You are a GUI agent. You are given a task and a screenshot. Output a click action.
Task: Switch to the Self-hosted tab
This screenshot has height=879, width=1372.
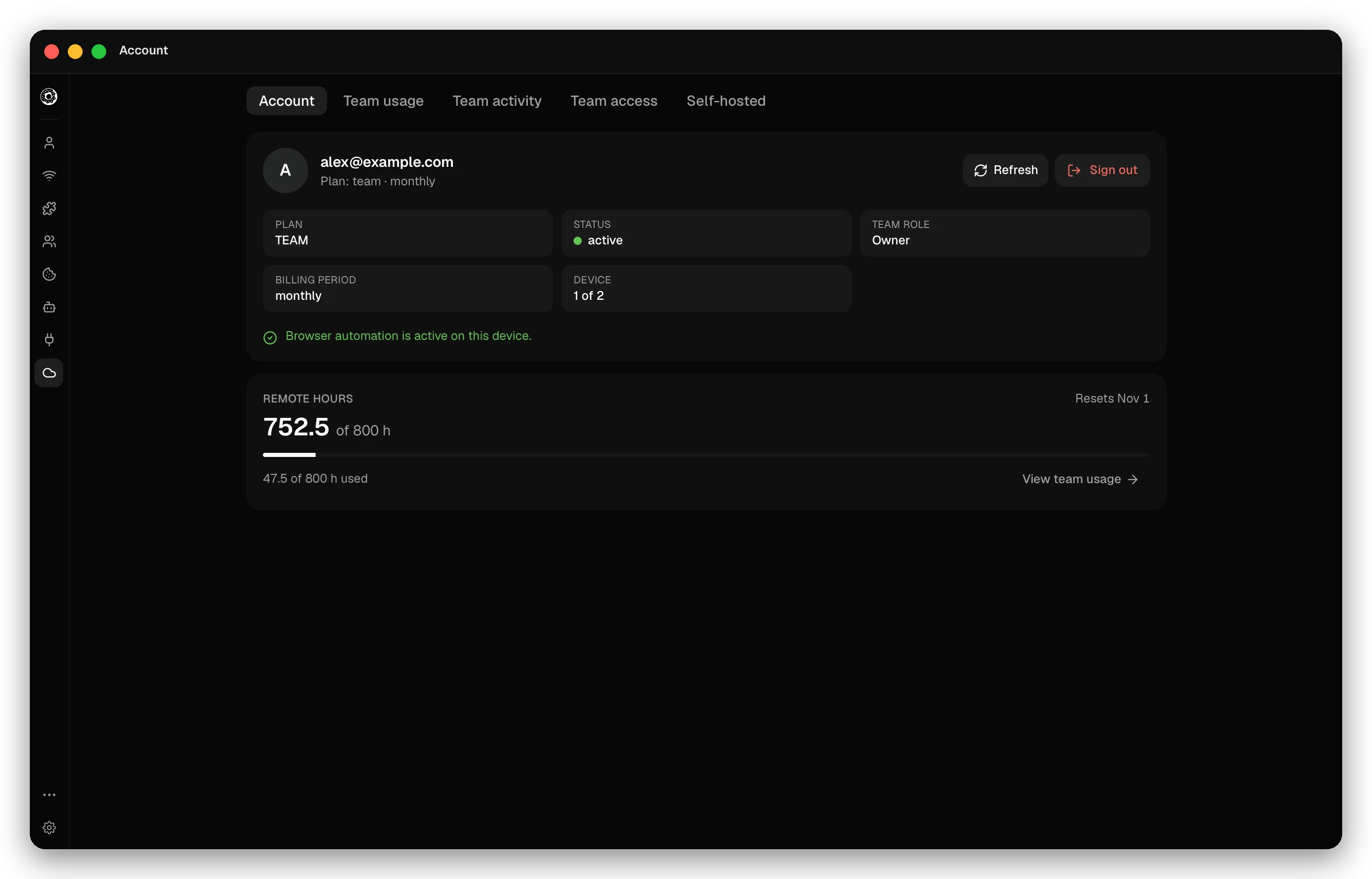[726, 101]
